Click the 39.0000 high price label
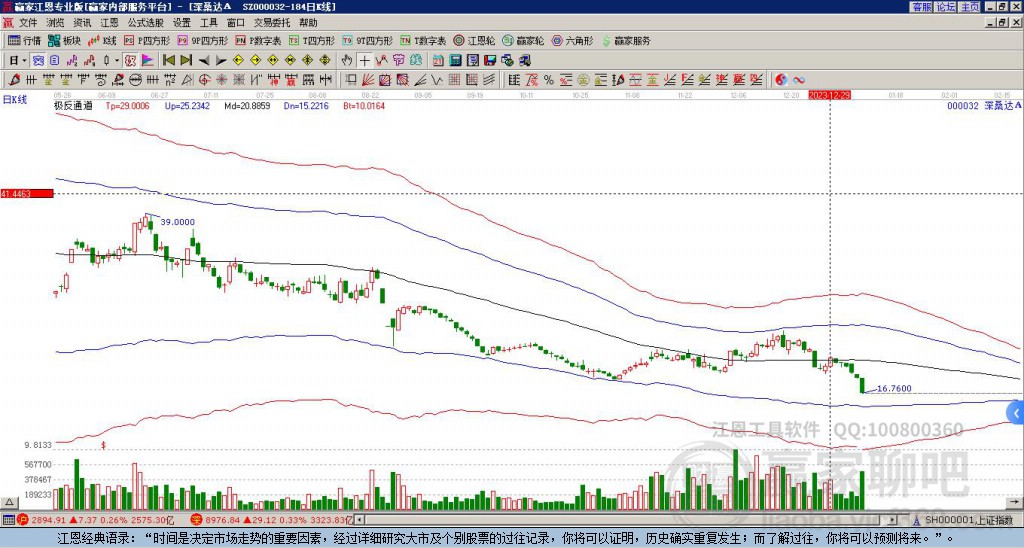Screen dimensions: 1024x548 pyautogui.click(x=178, y=222)
